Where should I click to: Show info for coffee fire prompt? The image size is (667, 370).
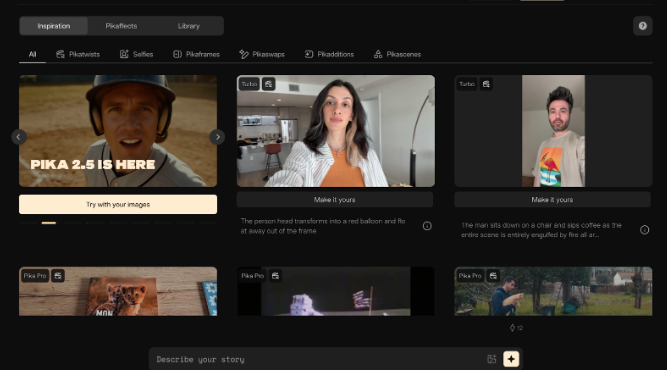click(x=644, y=230)
